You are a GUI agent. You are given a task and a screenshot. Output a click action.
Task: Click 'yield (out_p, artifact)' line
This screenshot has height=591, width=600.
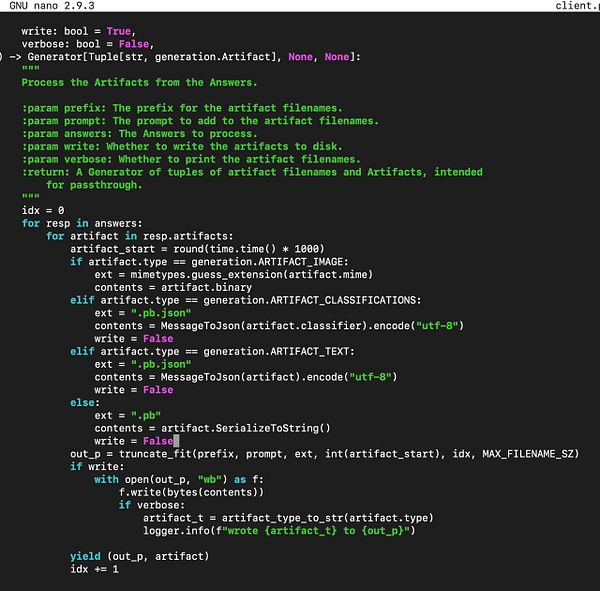139,556
